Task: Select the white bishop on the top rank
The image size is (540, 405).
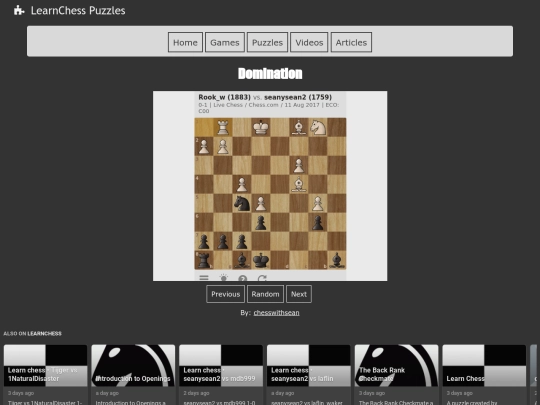Action: coord(299,127)
